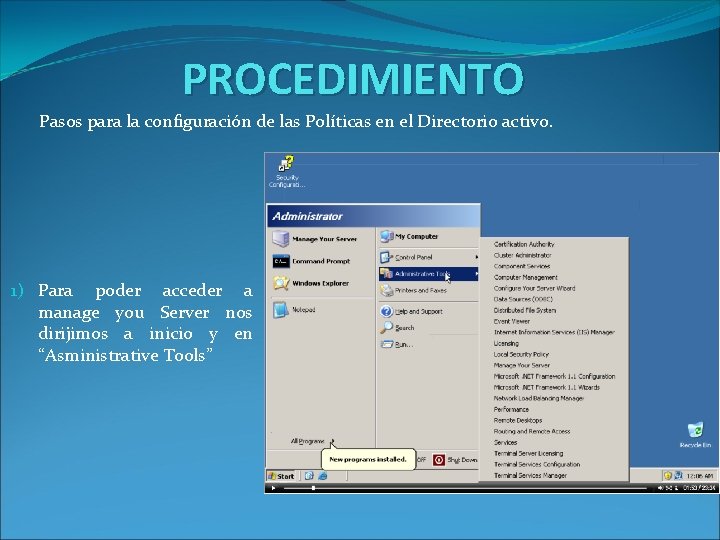
Task: Open Performance
Action: click(511, 410)
